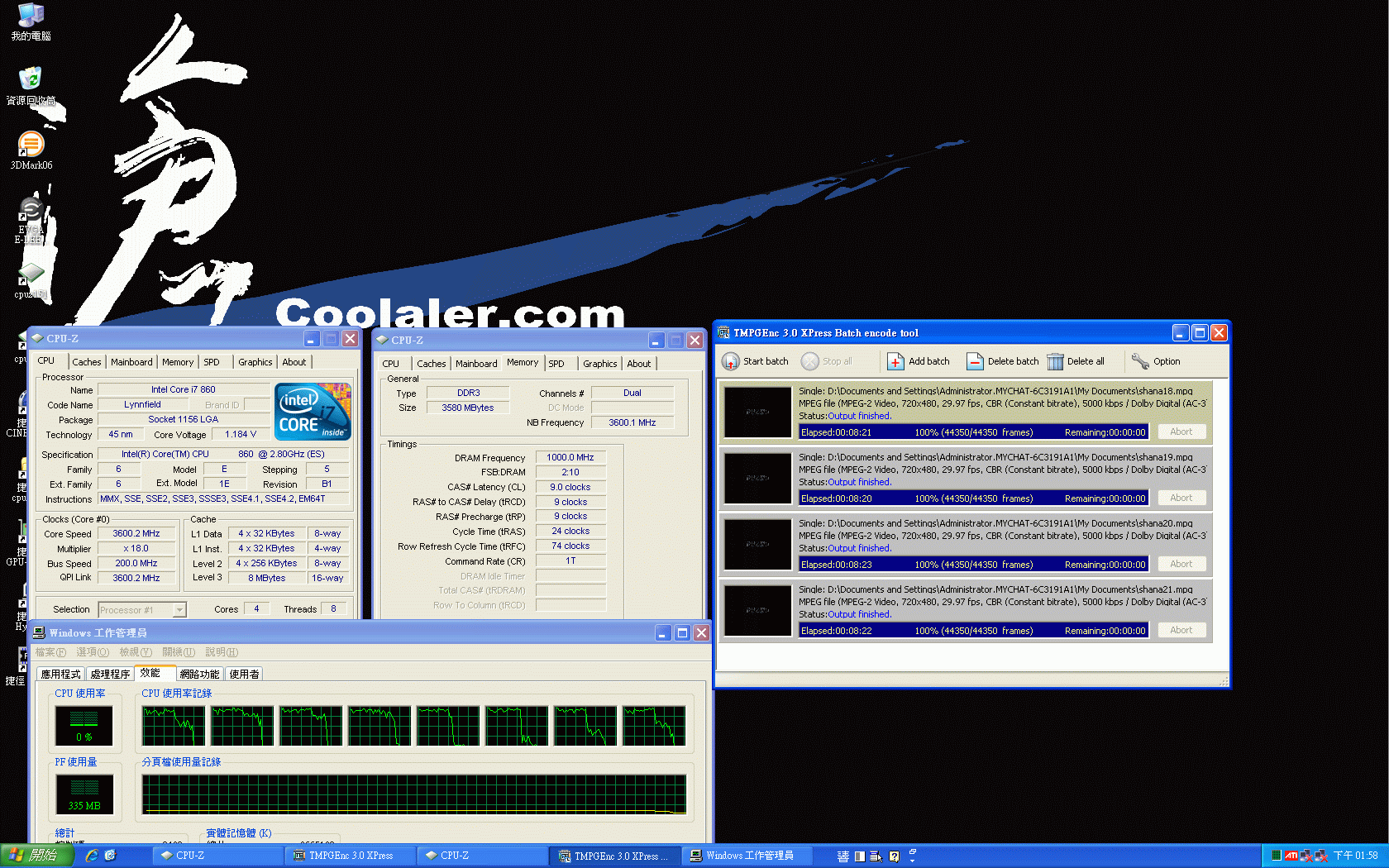Click progress bar of shana21.mpg encode

[x=973, y=630]
